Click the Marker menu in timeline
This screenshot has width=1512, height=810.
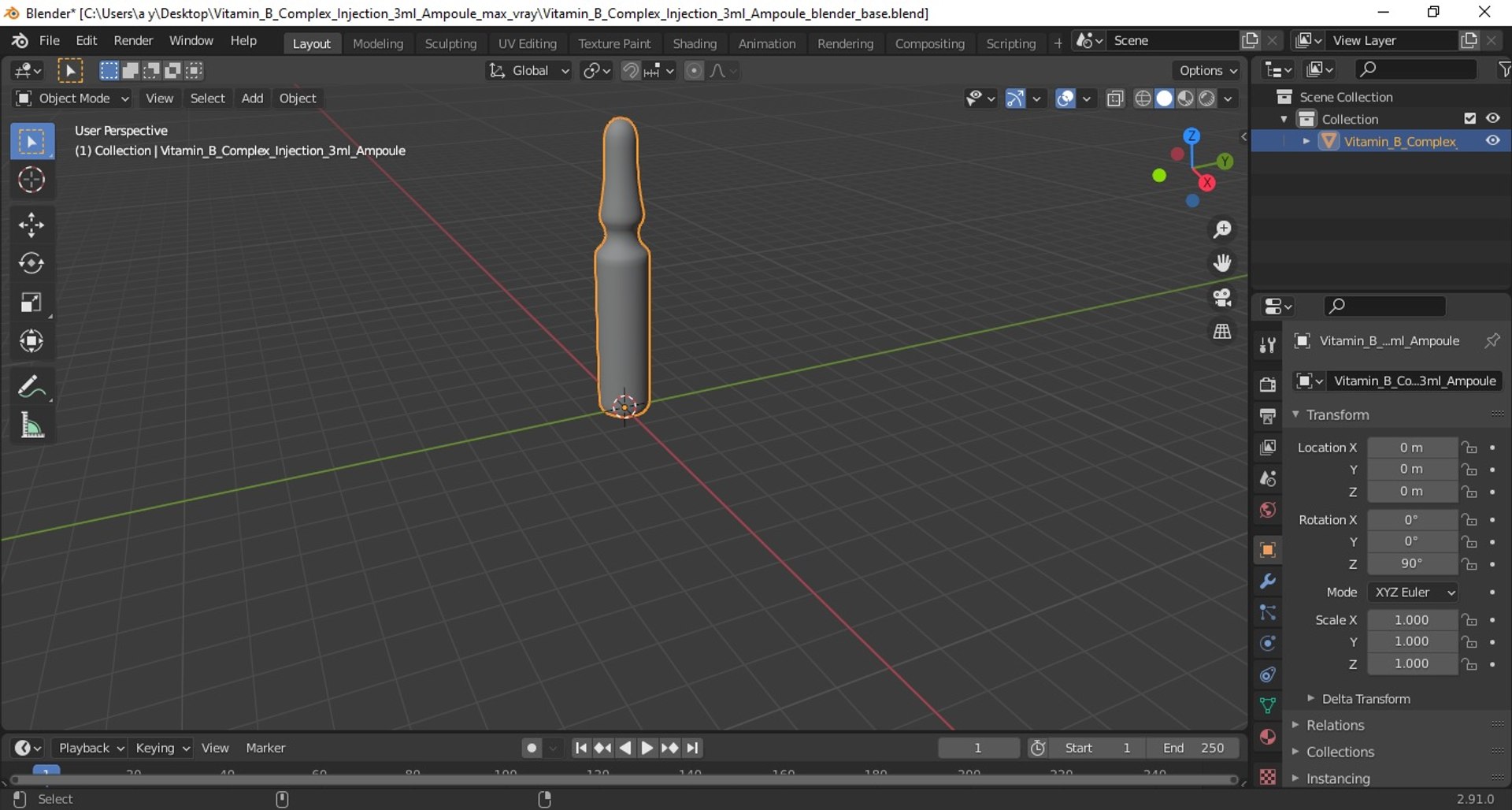tap(265, 748)
